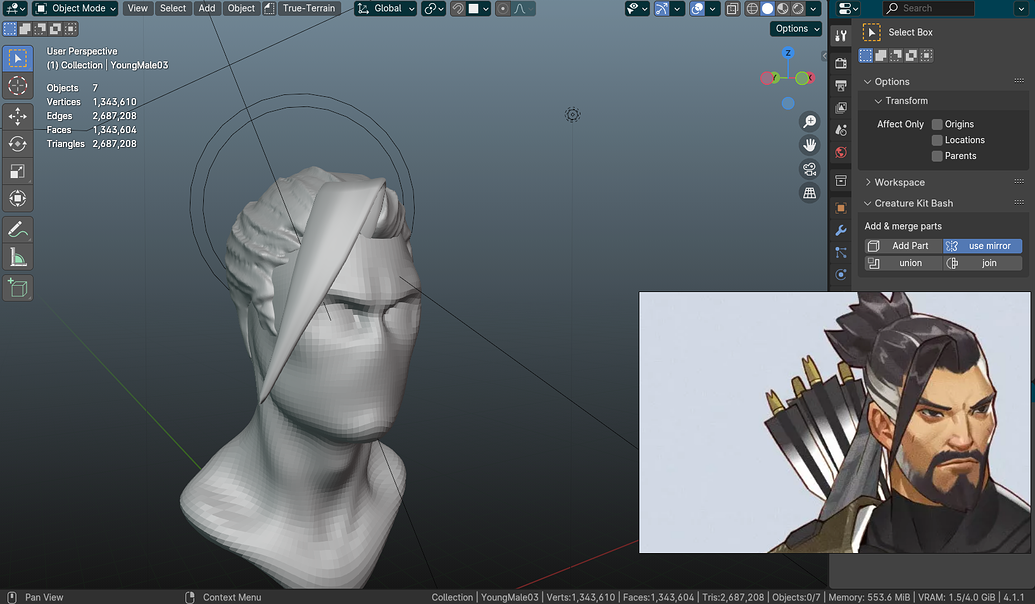The height and width of the screenshot is (604, 1035).
Task: Open the Tool properties tab
Action: pos(840,36)
